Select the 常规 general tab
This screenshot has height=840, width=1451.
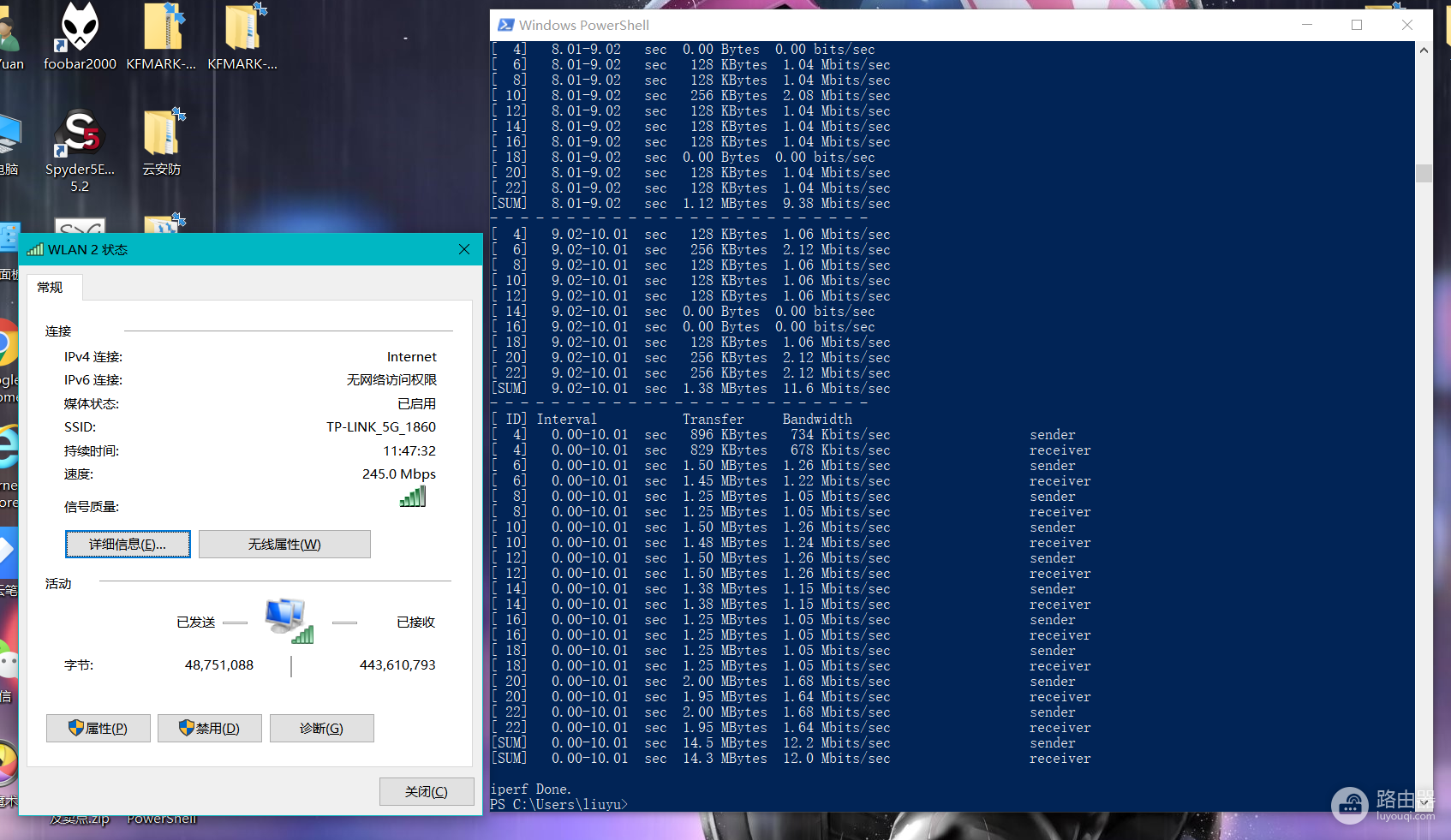click(50, 287)
